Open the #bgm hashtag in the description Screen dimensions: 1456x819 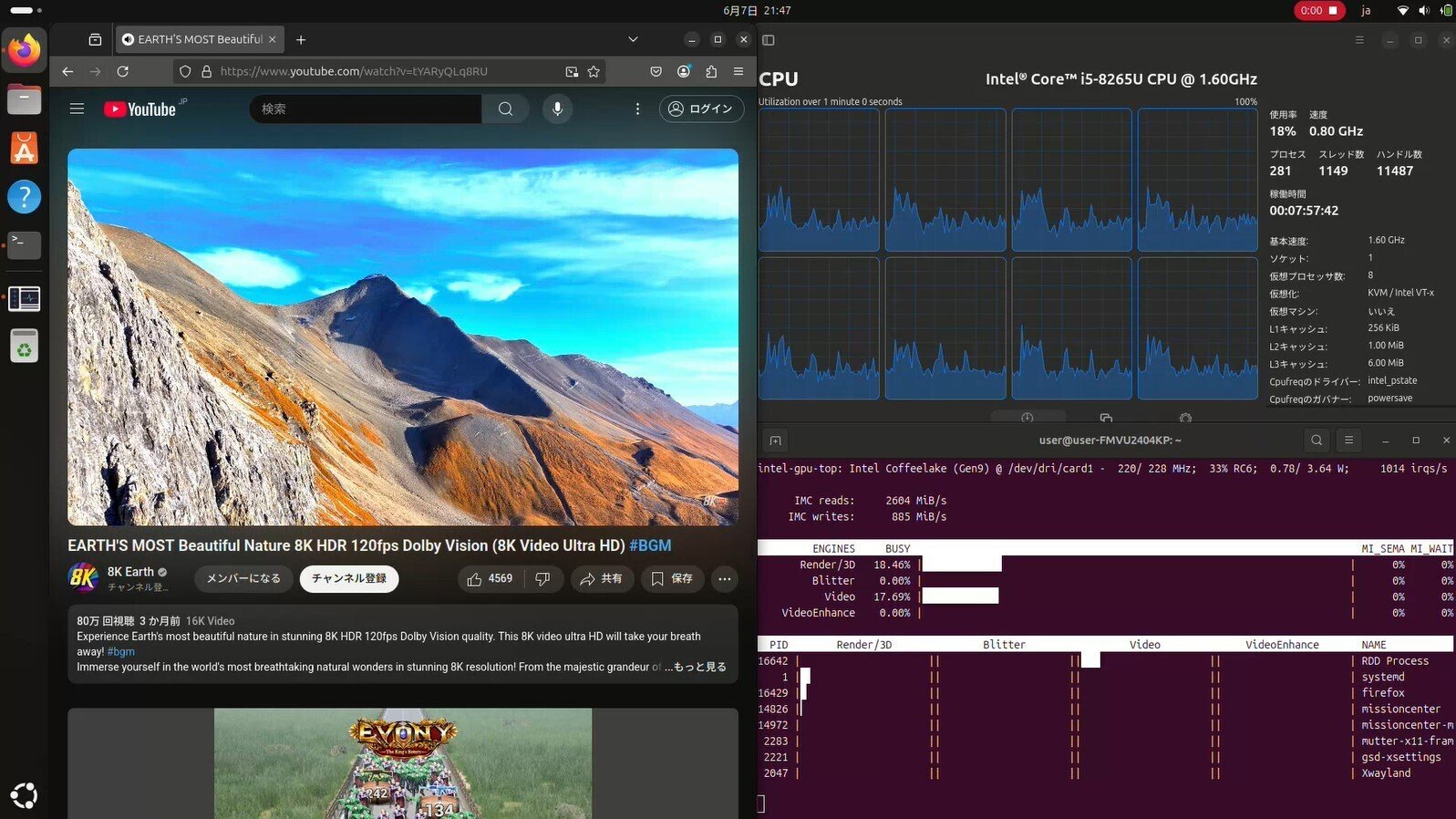point(121,651)
